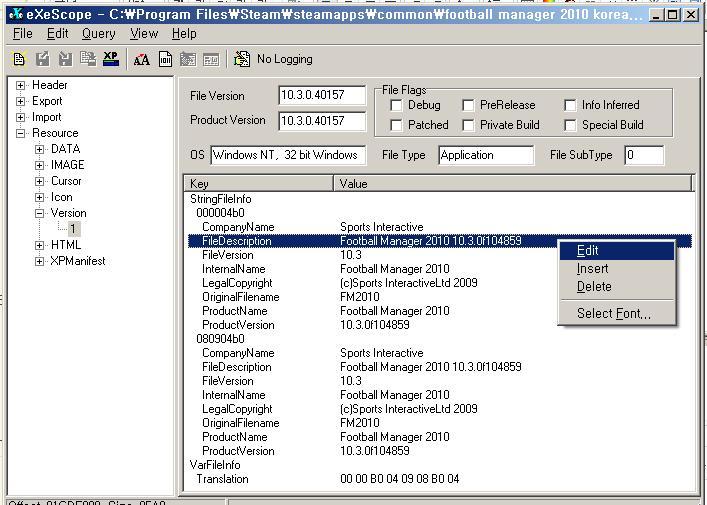Expand the HTML resource node
707x505 pixels.
click(x=40, y=245)
